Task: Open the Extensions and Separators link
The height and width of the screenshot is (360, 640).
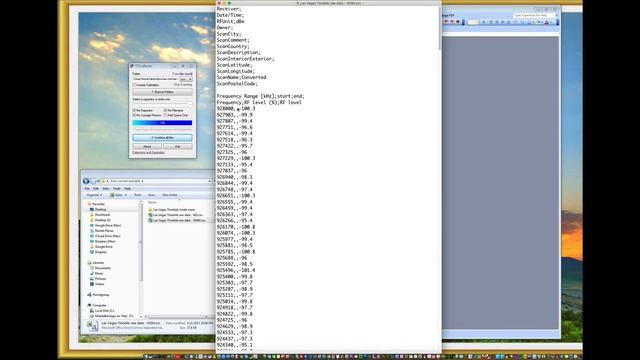Action: pos(149,153)
